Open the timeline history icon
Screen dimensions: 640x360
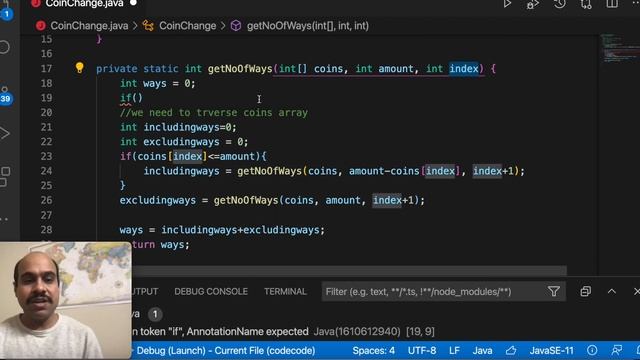[x=560, y=4]
